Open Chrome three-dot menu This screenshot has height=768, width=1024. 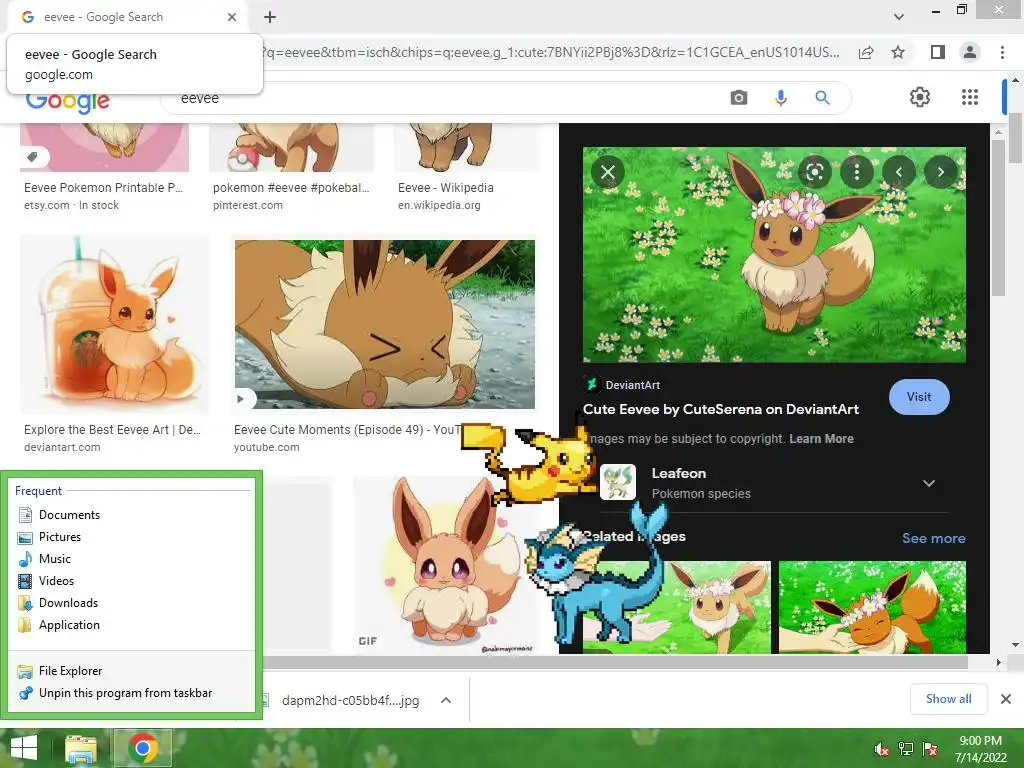pyautogui.click(x=1002, y=52)
